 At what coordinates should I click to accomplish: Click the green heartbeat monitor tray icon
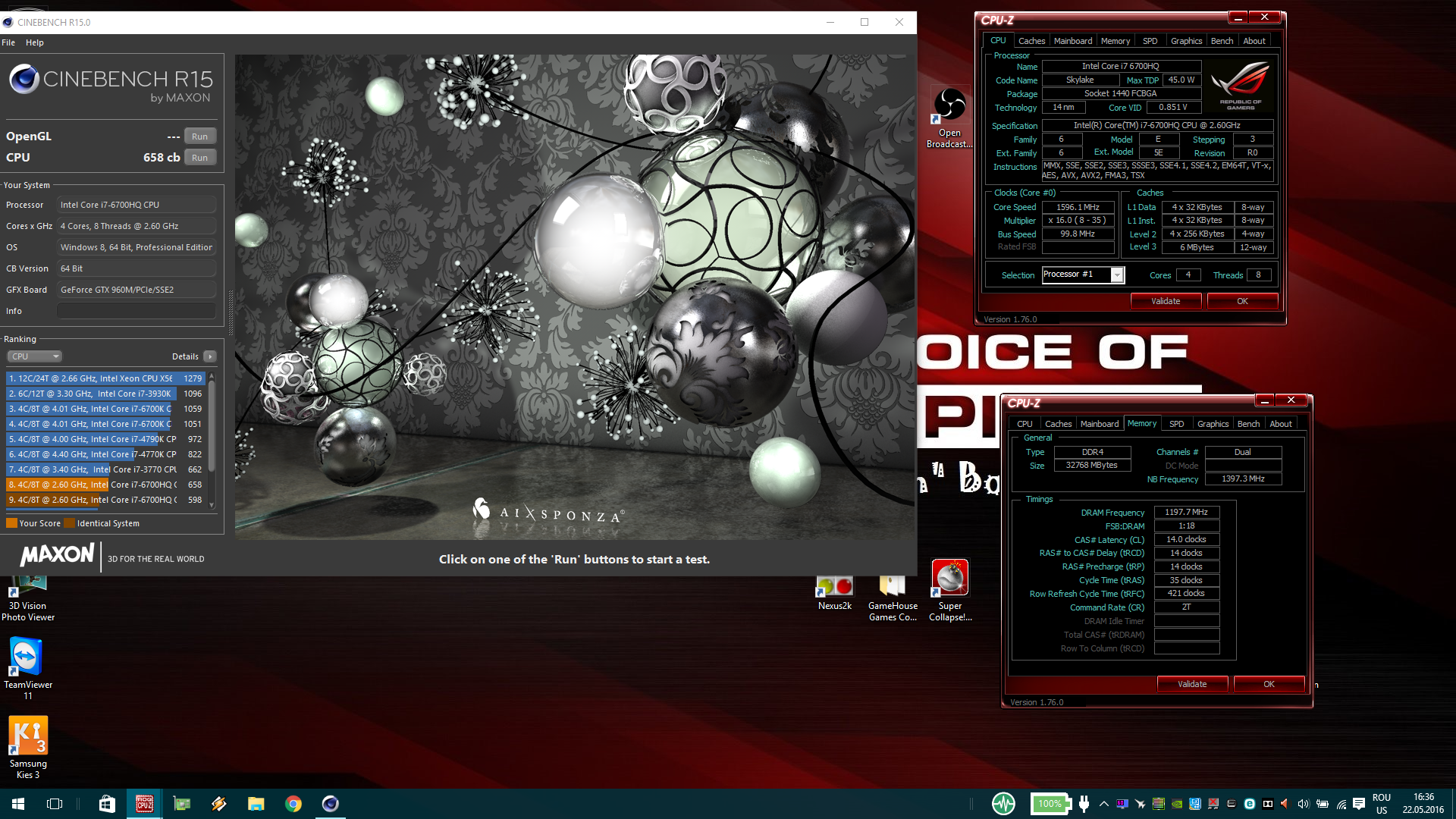tap(1003, 804)
